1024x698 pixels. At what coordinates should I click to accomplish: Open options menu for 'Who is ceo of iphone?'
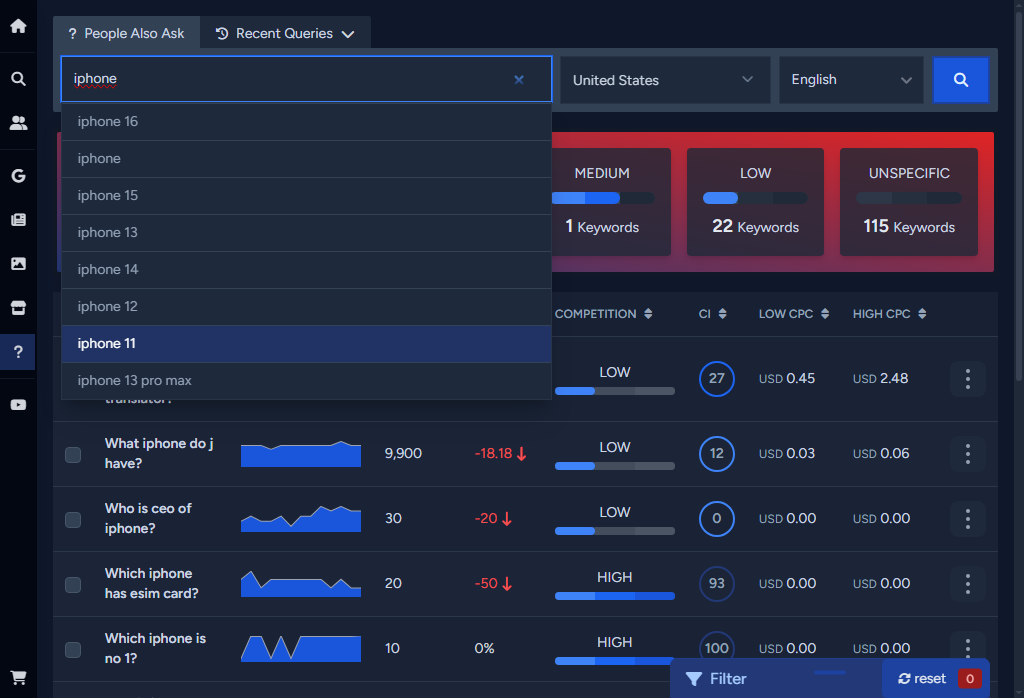(967, 519)
